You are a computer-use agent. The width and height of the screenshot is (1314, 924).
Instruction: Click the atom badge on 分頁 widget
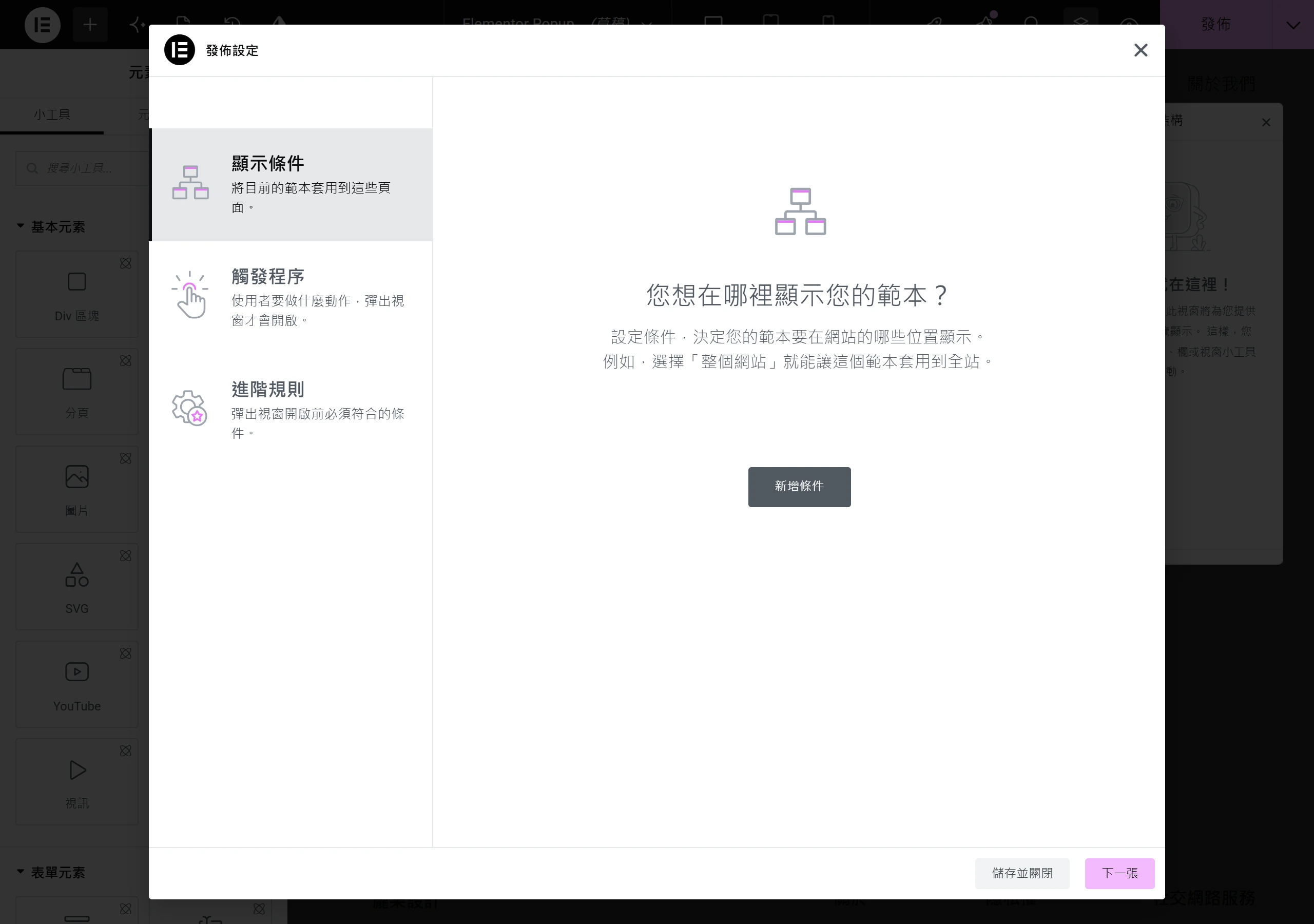click(x=125, y=361)
